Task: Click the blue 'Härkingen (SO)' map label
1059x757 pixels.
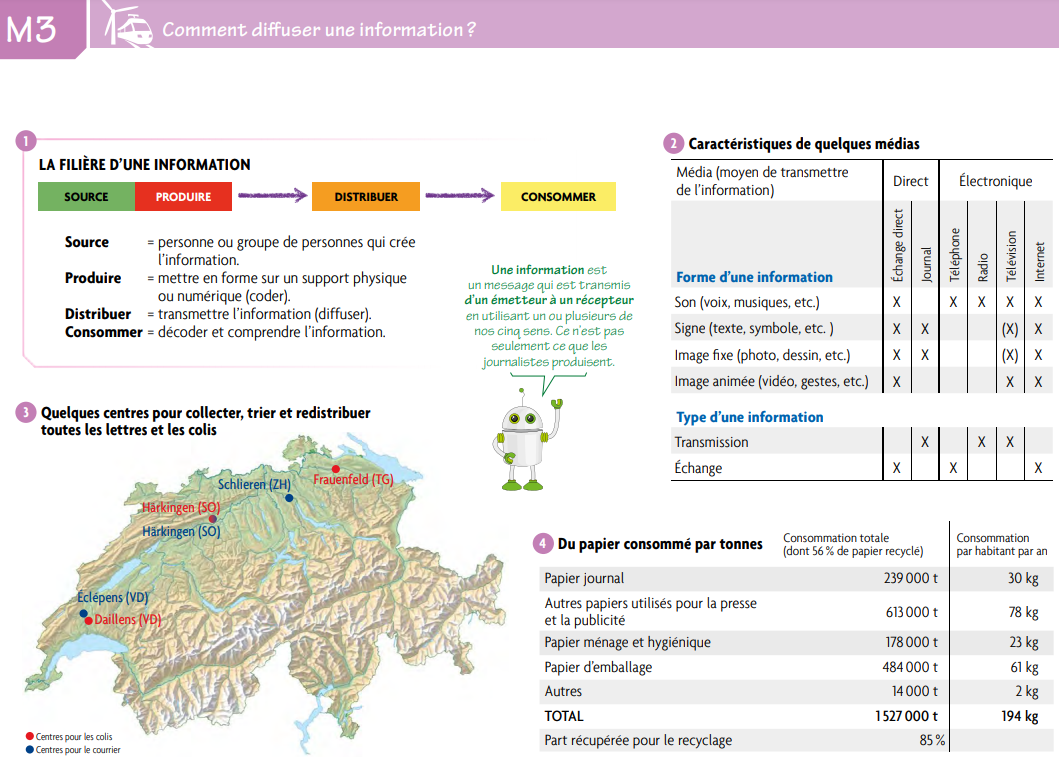Action: tap(181, 531)
